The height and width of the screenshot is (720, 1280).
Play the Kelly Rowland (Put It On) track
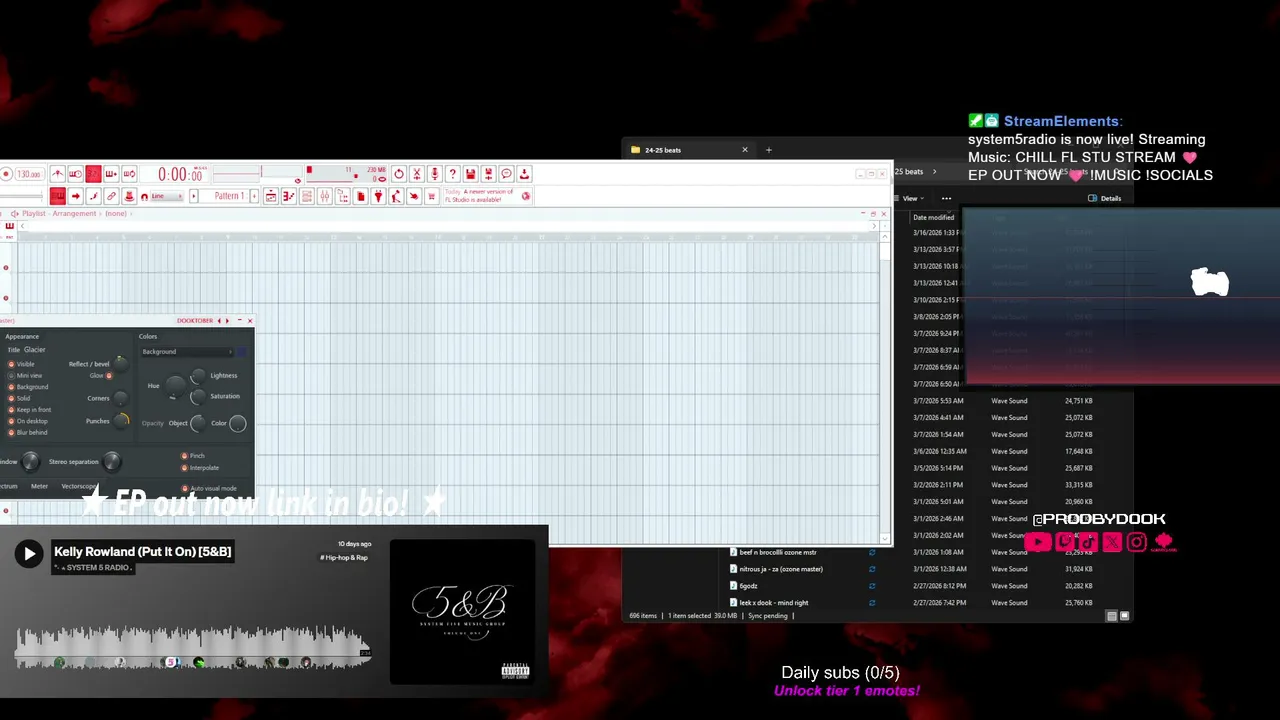29,553
